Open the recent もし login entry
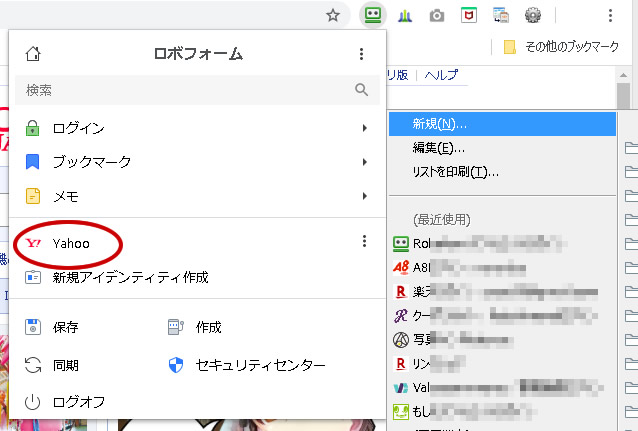Viewport: 638px width, 431px height. coord(503,411)
